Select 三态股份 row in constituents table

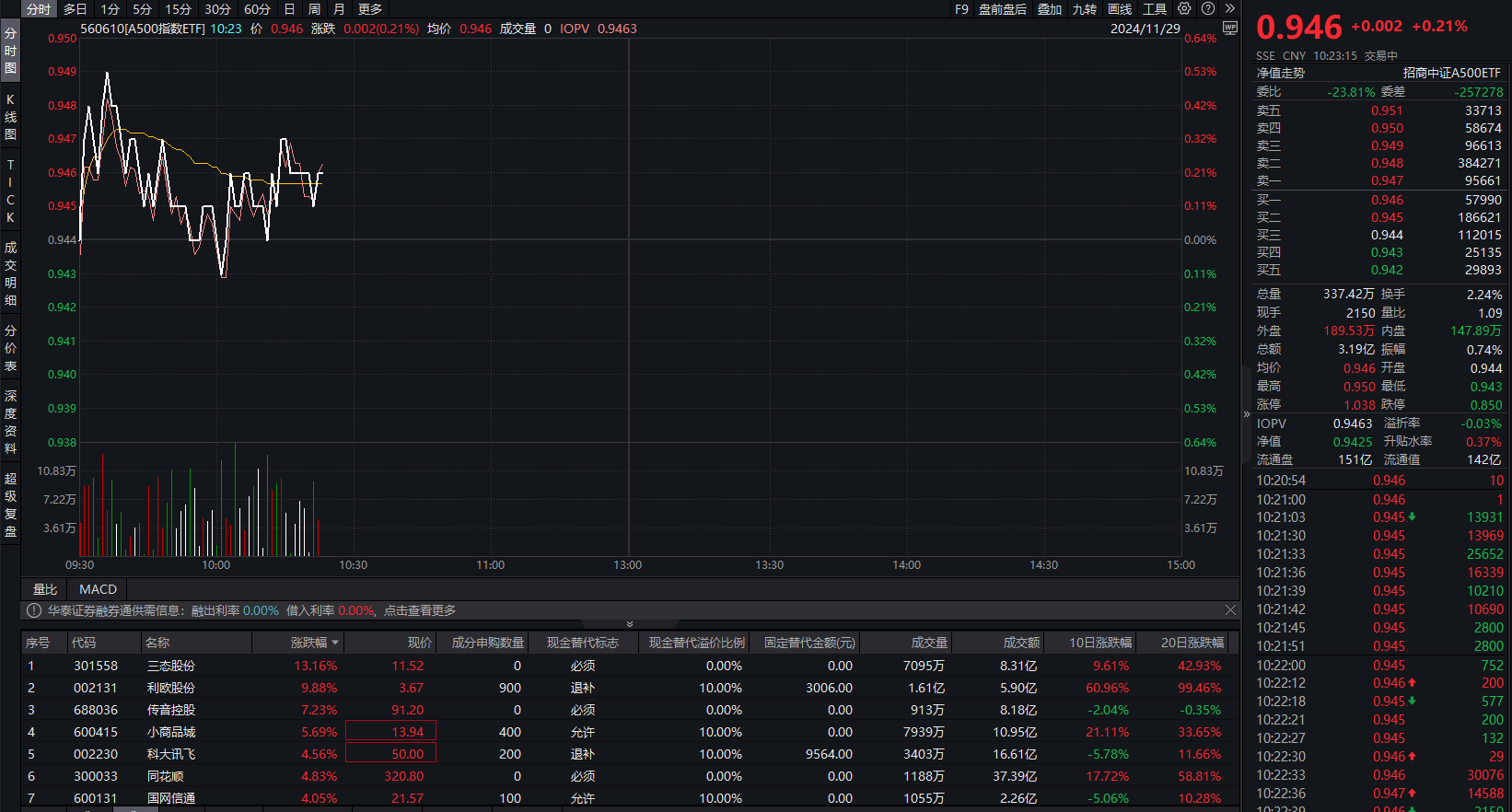171,666
